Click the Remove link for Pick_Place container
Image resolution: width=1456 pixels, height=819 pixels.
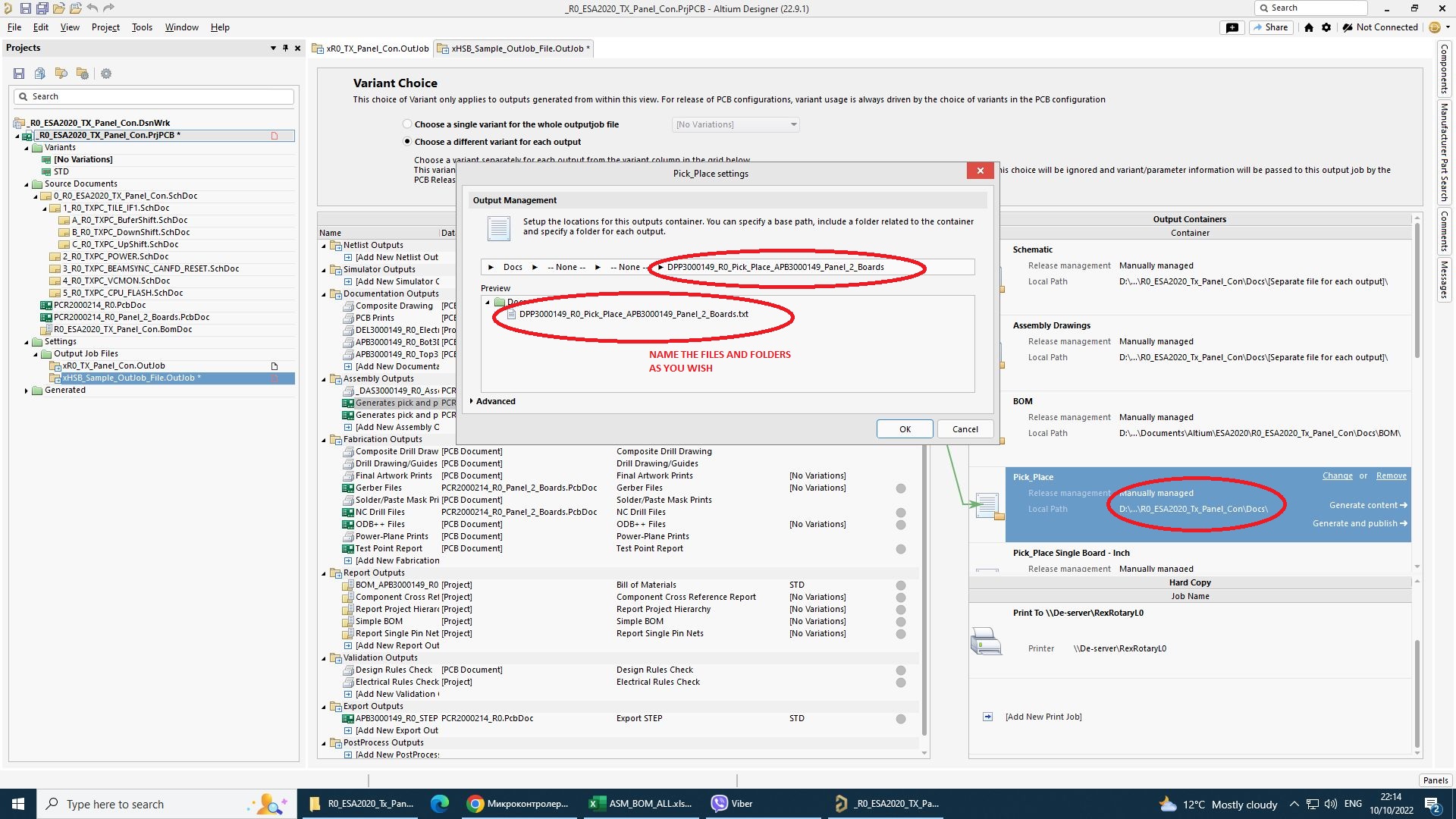pyautogui.click(x=1391, y=476)
